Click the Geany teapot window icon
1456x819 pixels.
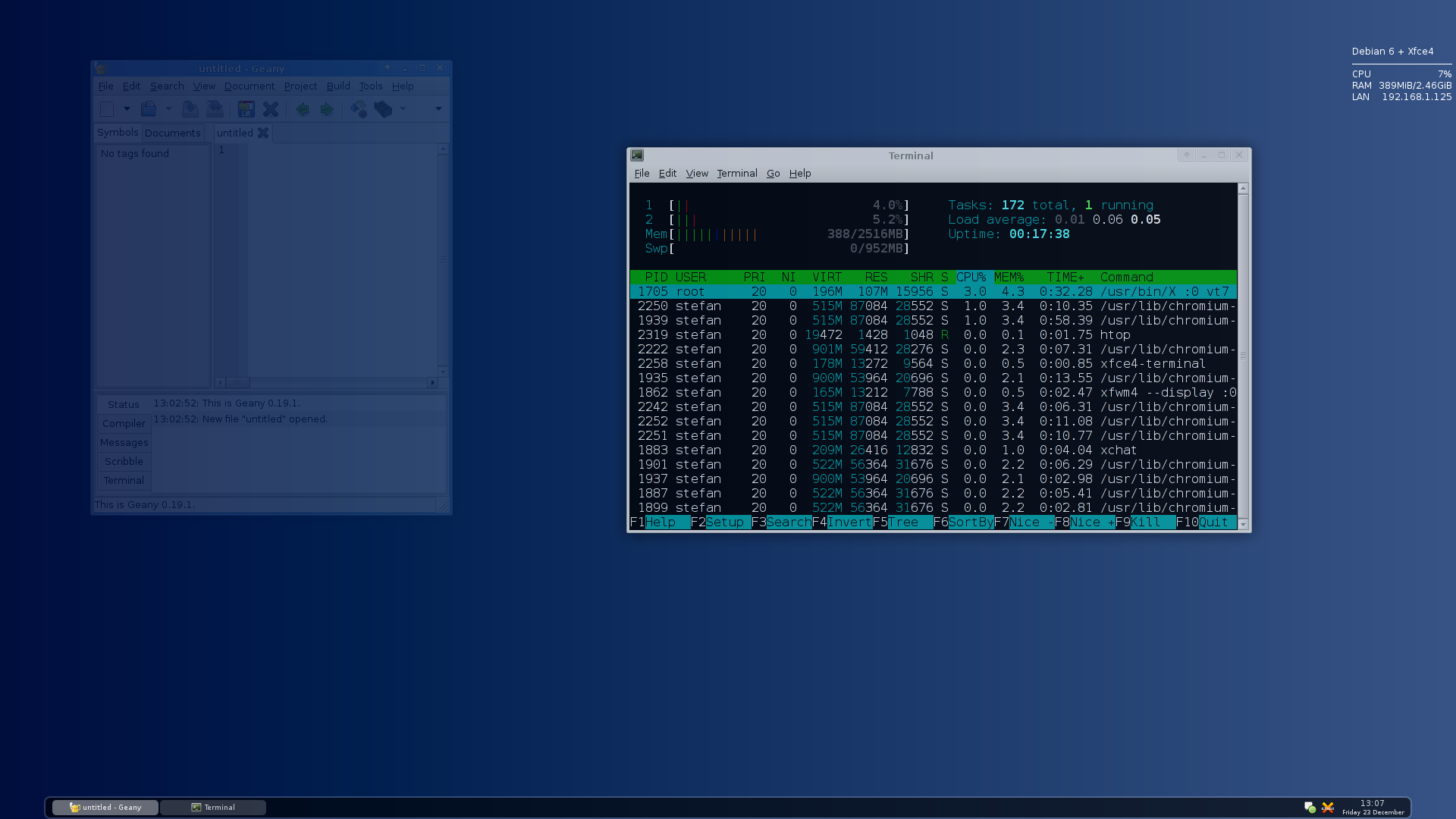(100, 68)
